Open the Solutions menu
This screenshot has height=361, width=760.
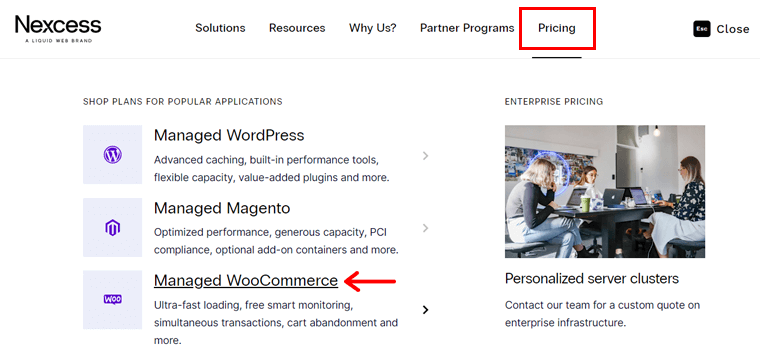(220, 28)
